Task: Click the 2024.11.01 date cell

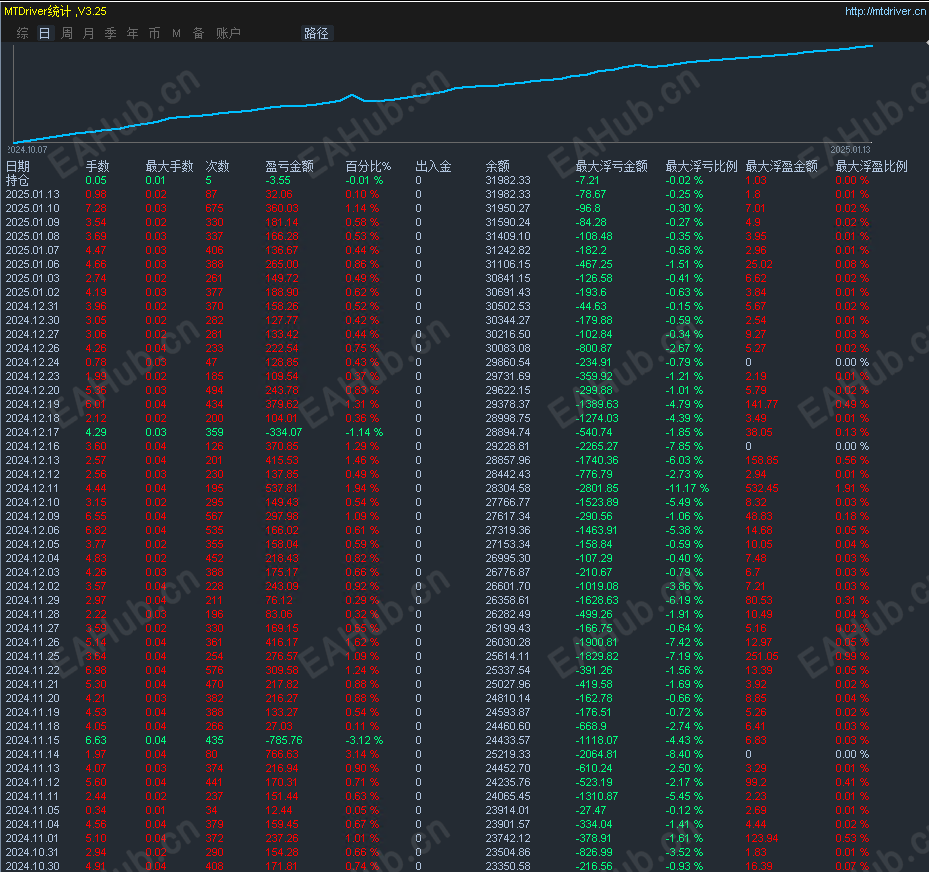Action: pyautogui.click(x=33, y=838)
